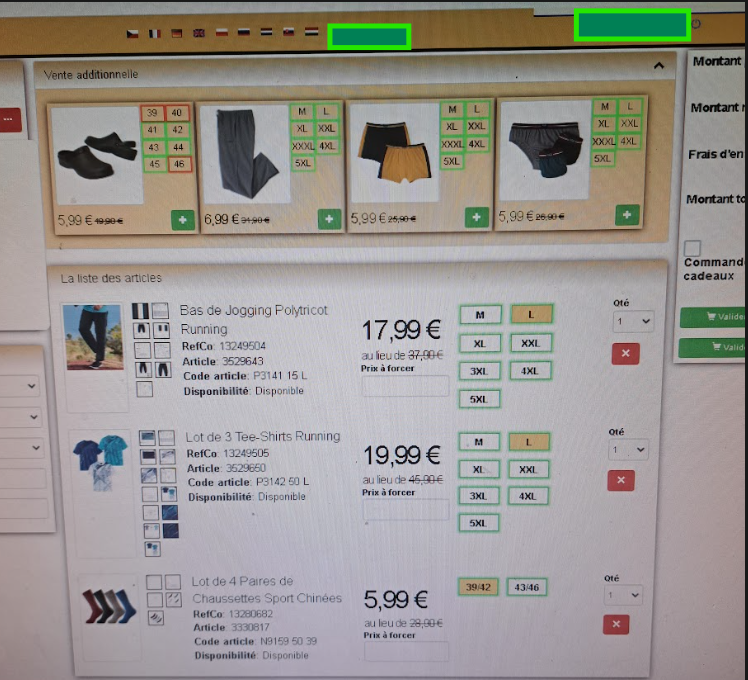Click the power icon in the top bar
748x680 pixels.
696,24
